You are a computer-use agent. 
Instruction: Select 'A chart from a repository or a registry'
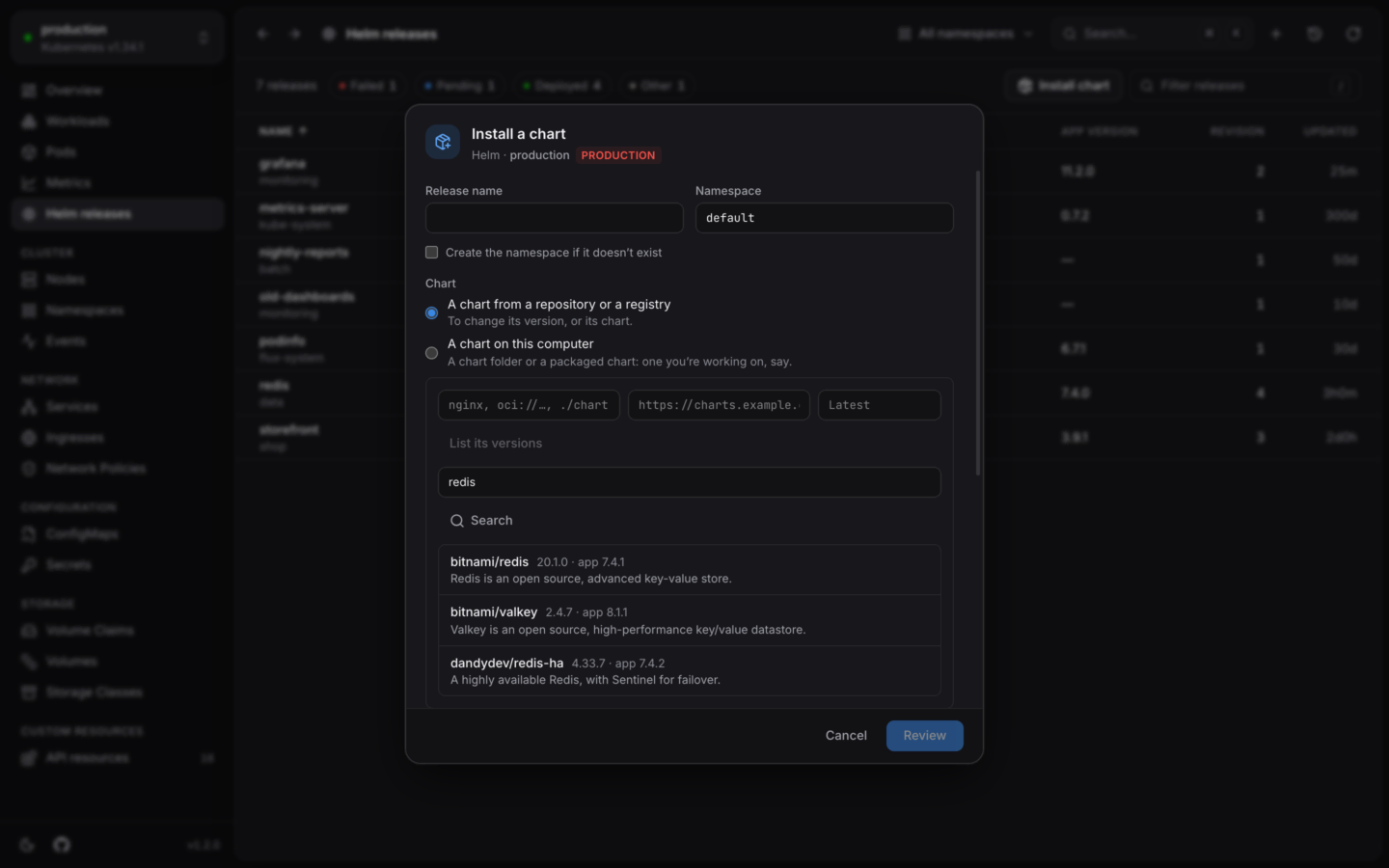coord(432,313)
